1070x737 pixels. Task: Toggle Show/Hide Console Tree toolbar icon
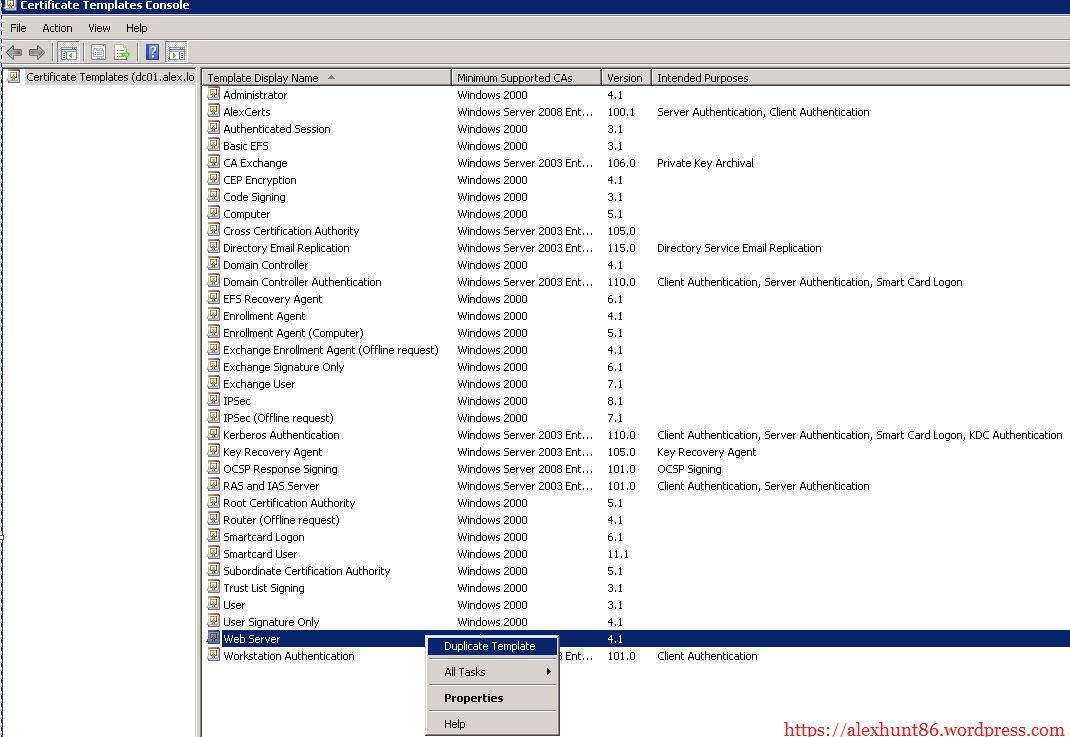[x=69, y=52]
